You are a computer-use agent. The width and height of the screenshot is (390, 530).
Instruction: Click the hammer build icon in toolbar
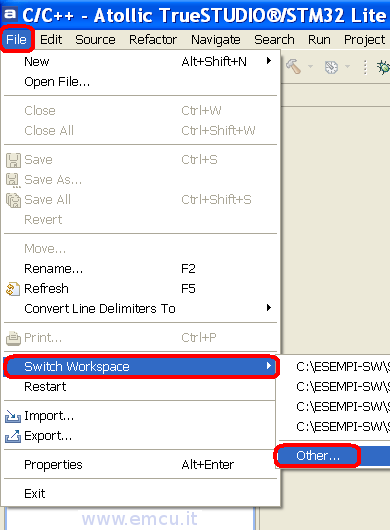(x=293, y=66)
